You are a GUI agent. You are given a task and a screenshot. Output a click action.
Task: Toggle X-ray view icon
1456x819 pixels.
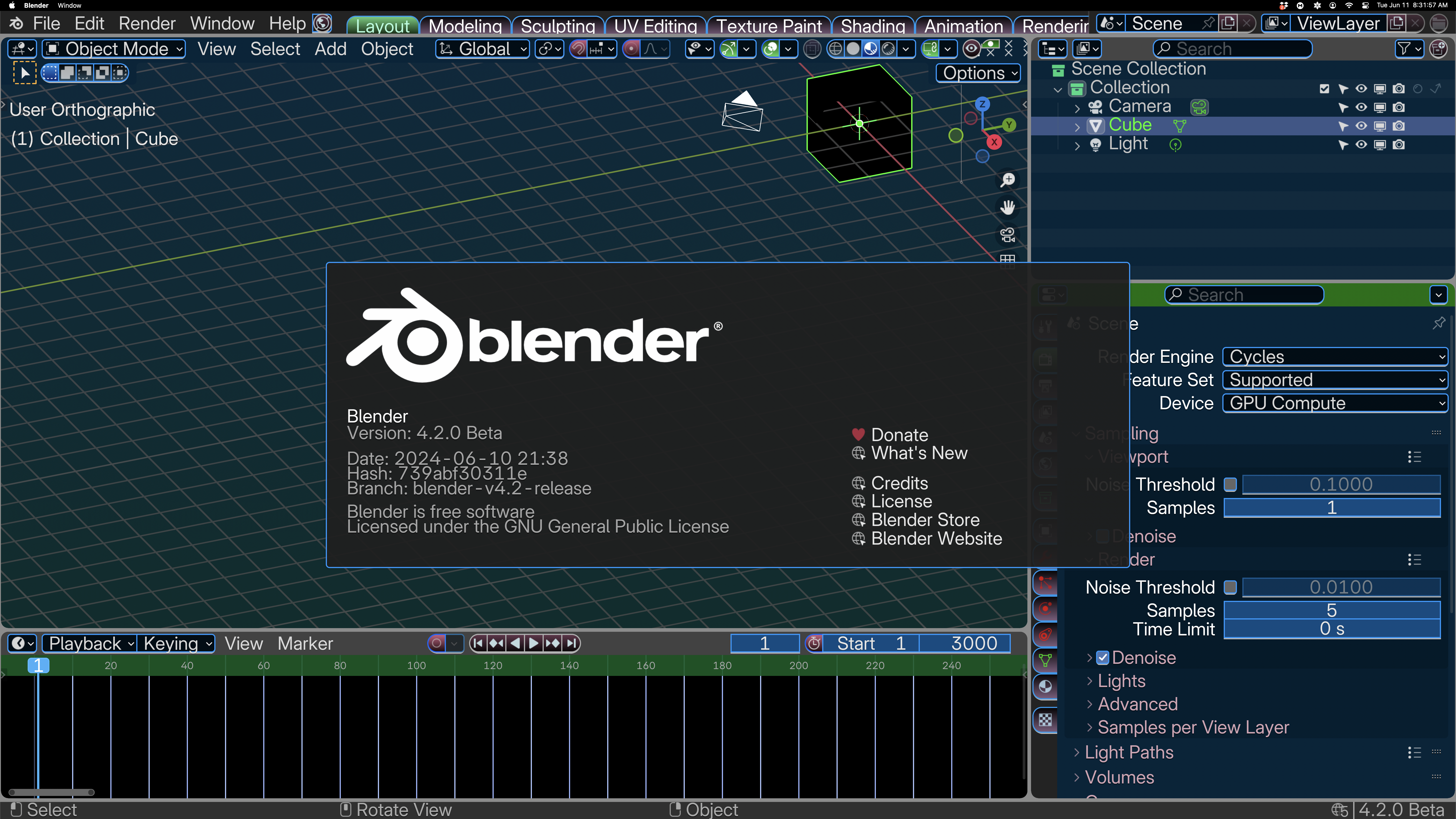(812, 49)
